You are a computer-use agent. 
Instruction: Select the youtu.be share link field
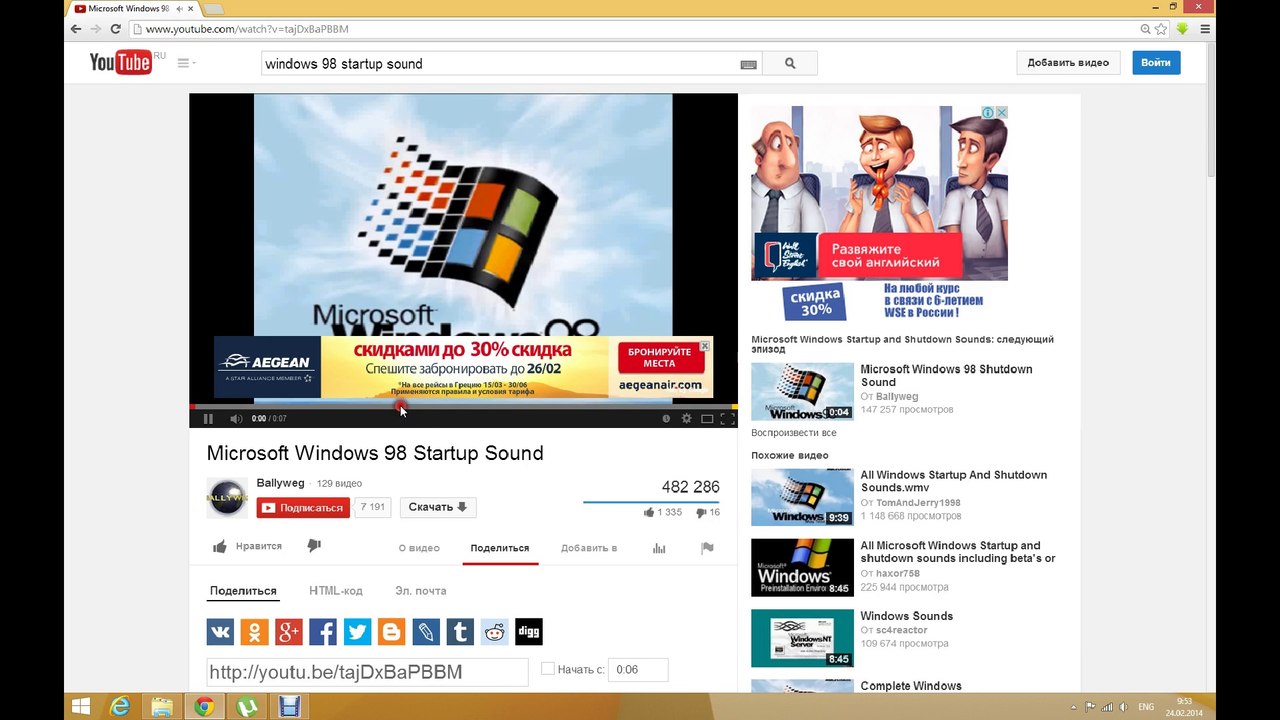(x=367, y=672)
